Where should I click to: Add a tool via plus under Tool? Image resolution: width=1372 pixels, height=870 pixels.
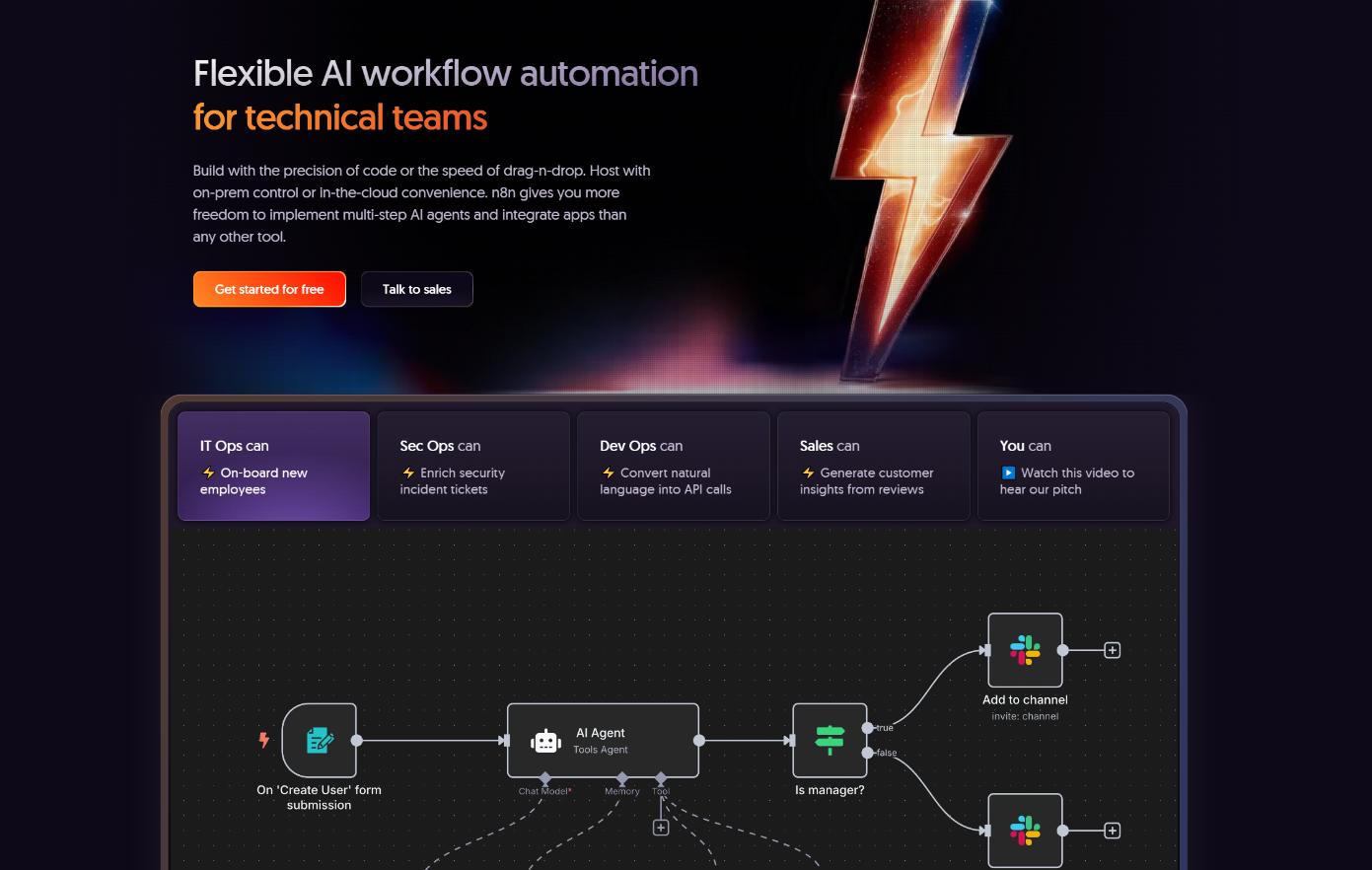click(x=661, y=828)
